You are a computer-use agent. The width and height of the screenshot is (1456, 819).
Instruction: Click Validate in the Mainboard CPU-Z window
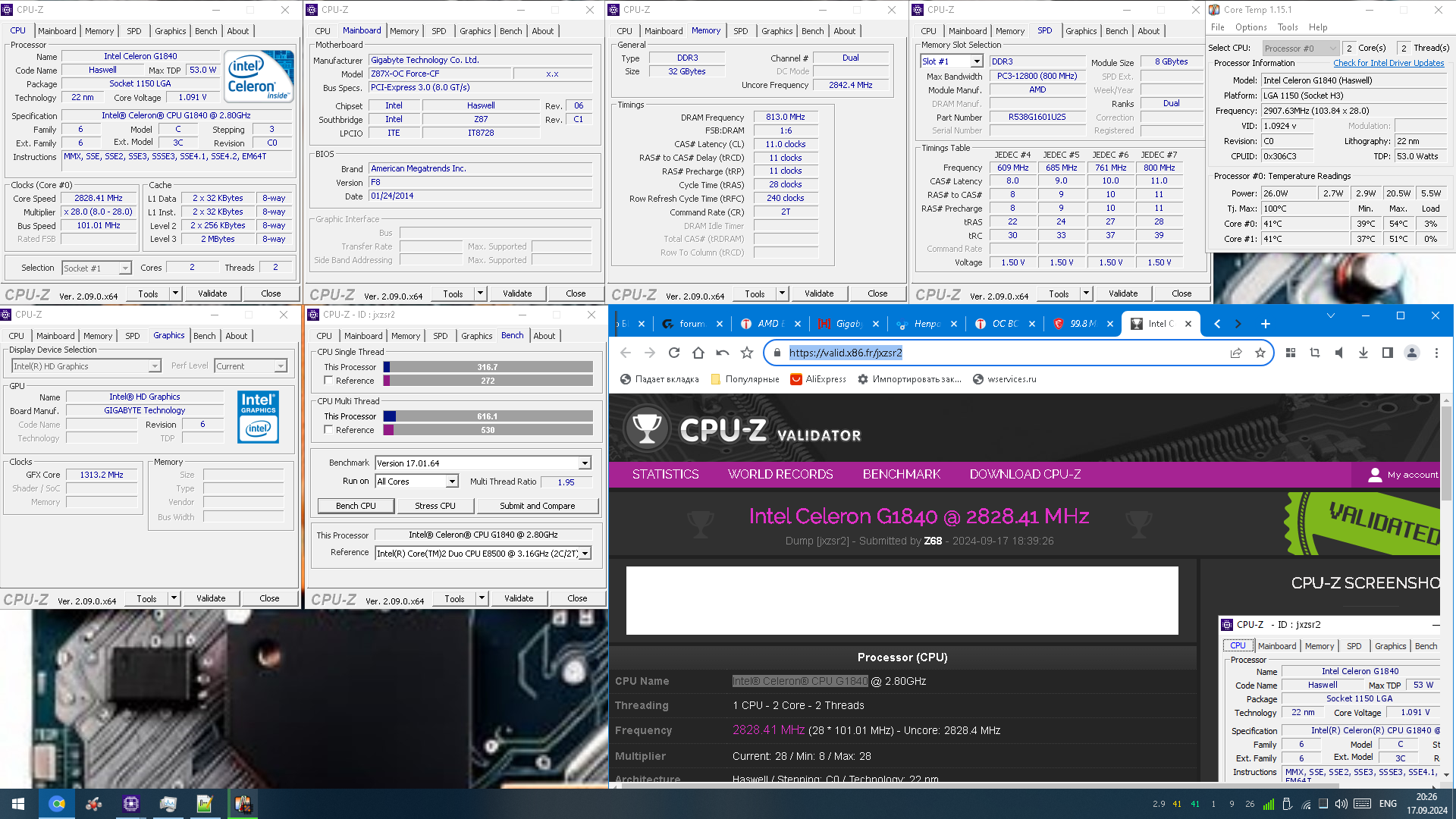517,293
